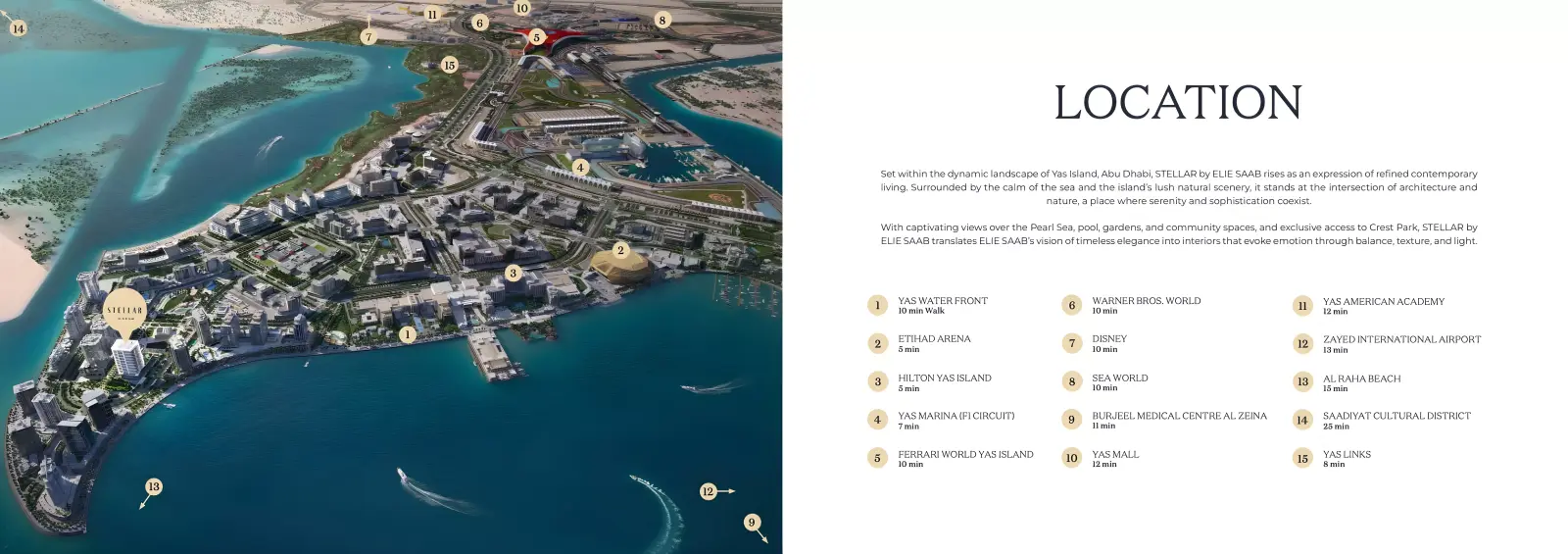Select map marker 1 near the waterfront pier
The height and width of the screenshot is (554, 1568).
(408, 334)
